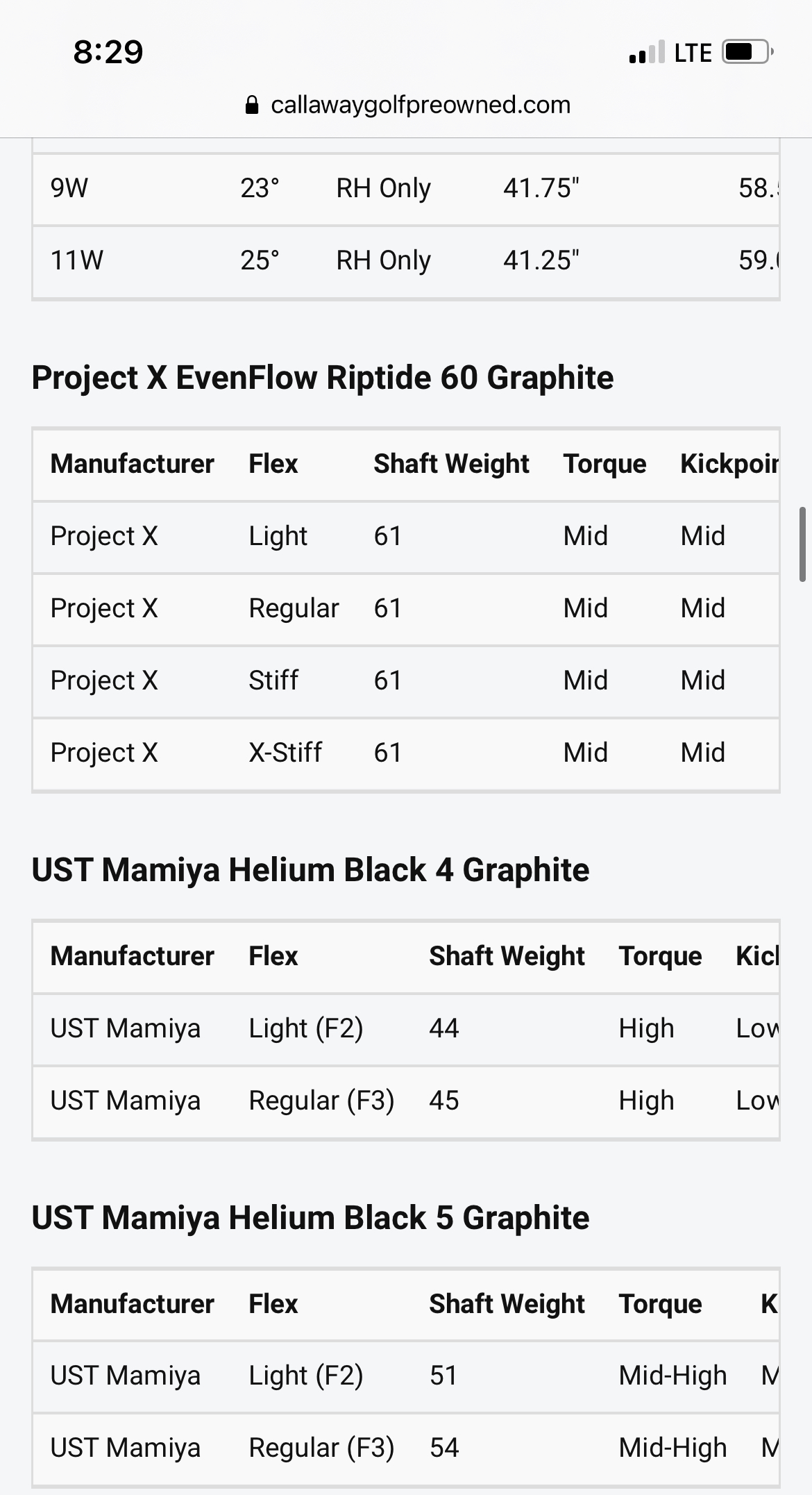Select the Stiff flex cell
The height and width of the screenshot is (1495, 812).
(x=273, y=680)
